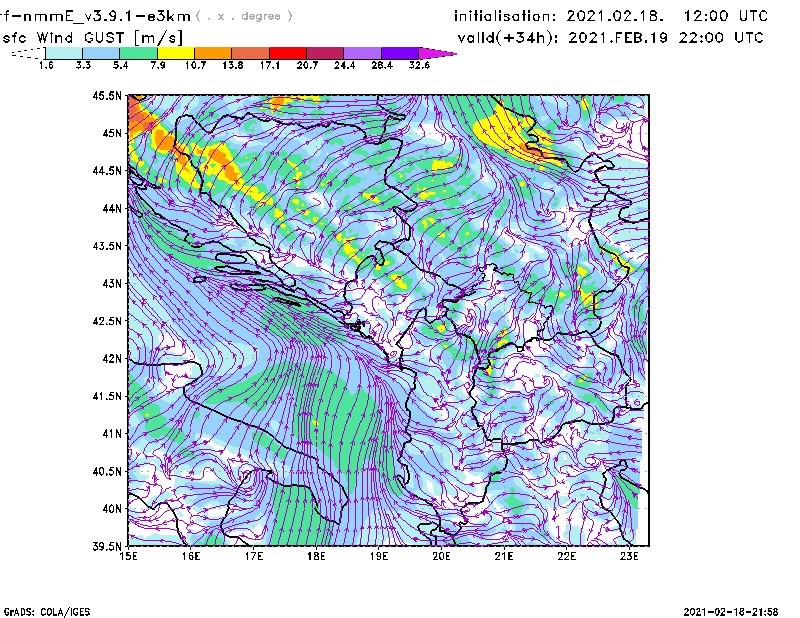The height and width of the screenshot is (618, 800).
Task: Click the light blue legend swatch
Action: pyautogui.click(x=101, y=53)
